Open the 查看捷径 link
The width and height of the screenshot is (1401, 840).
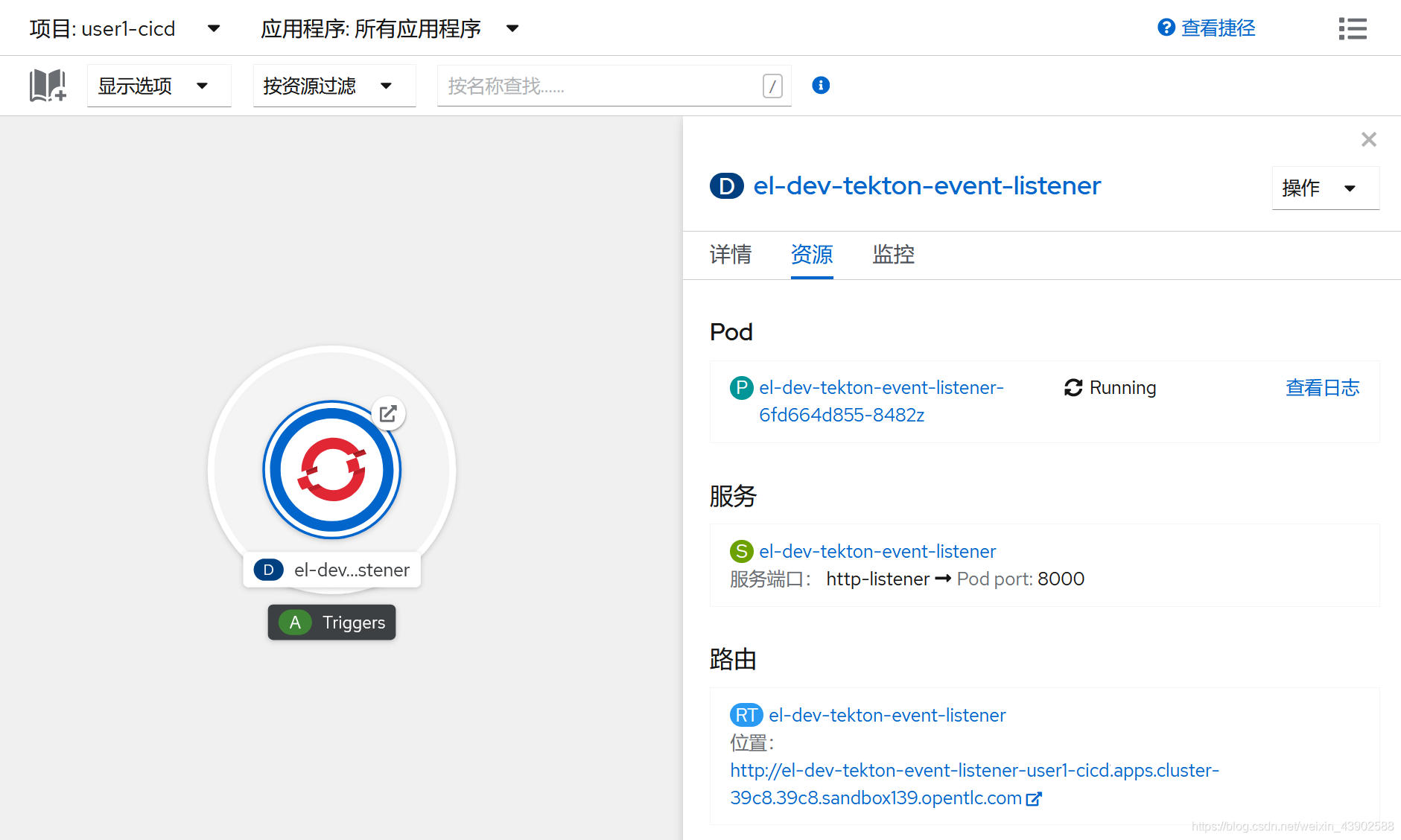pyautogui.click(x=1219, y=28)
